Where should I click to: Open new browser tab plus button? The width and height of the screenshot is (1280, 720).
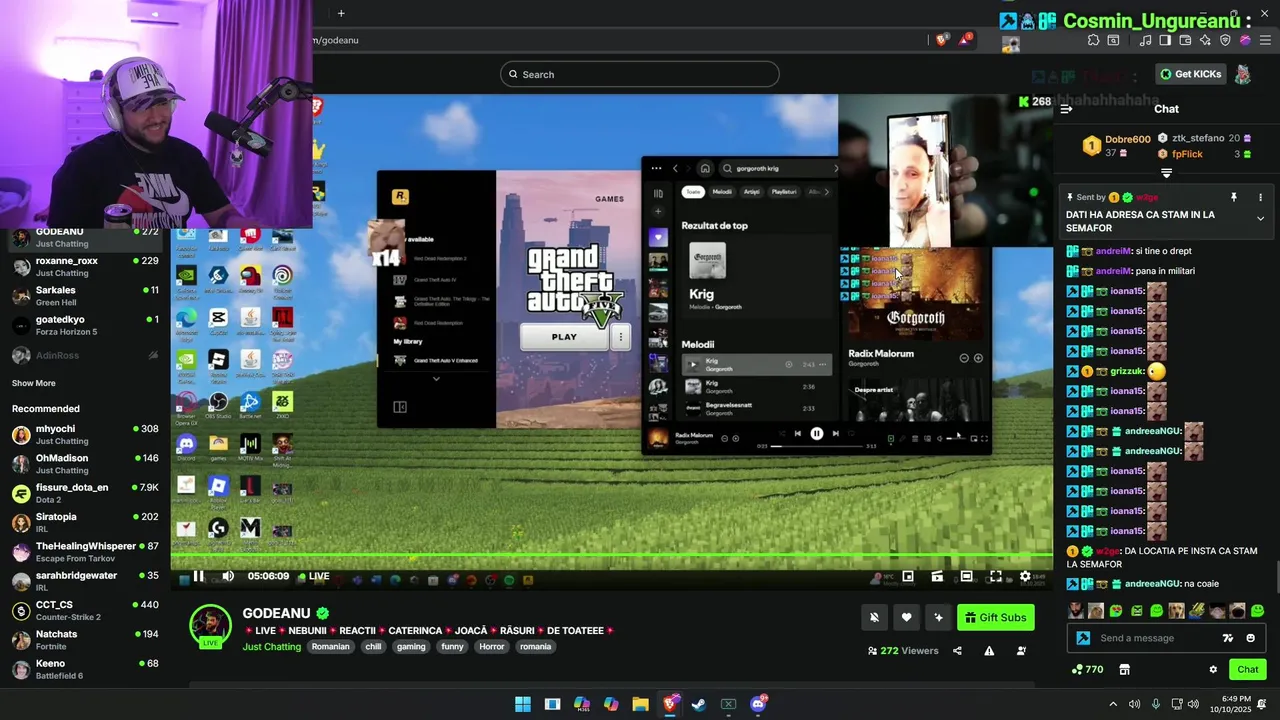coord(341,13)
